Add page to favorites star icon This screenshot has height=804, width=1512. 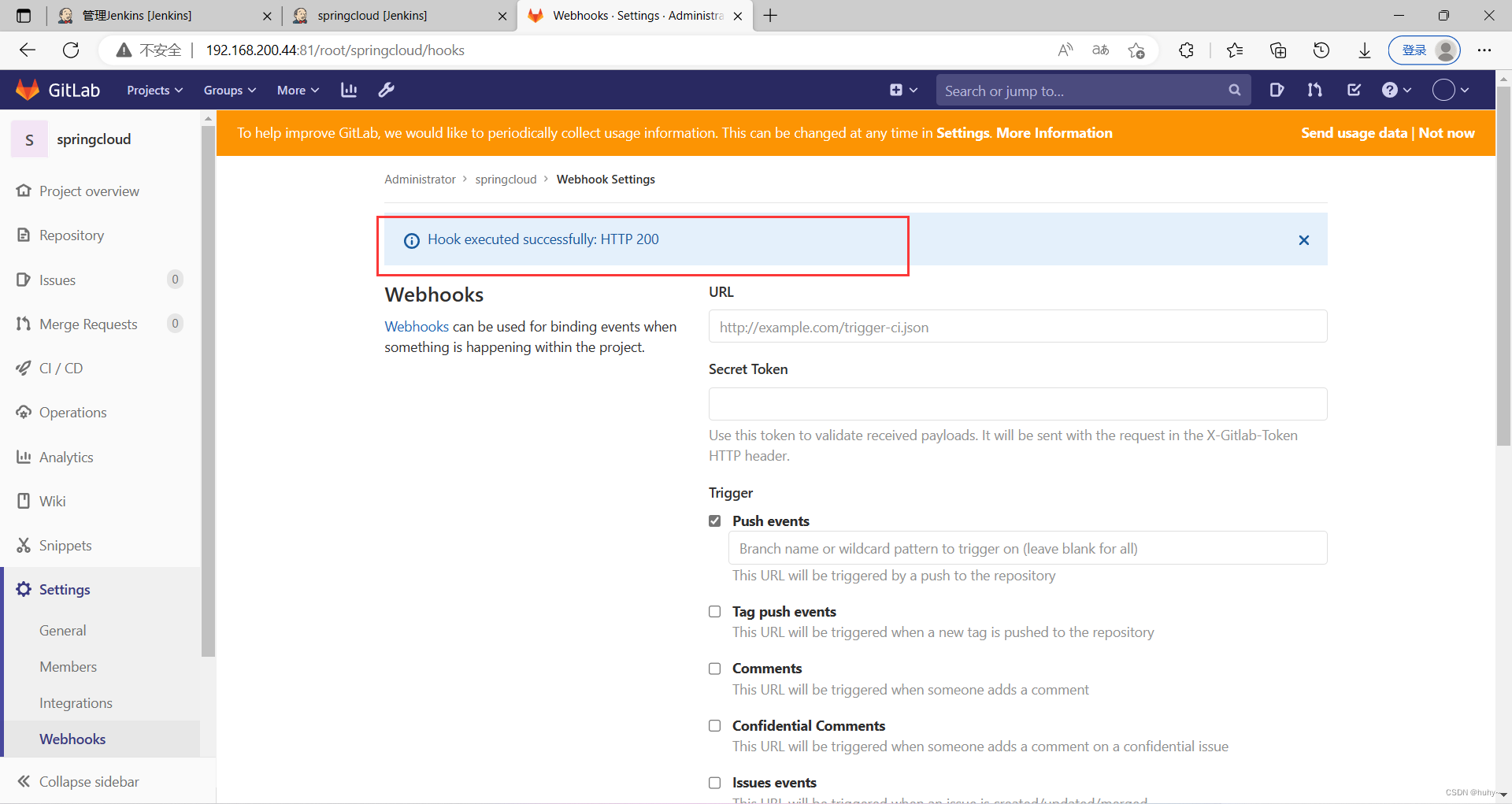point(1136,50)
